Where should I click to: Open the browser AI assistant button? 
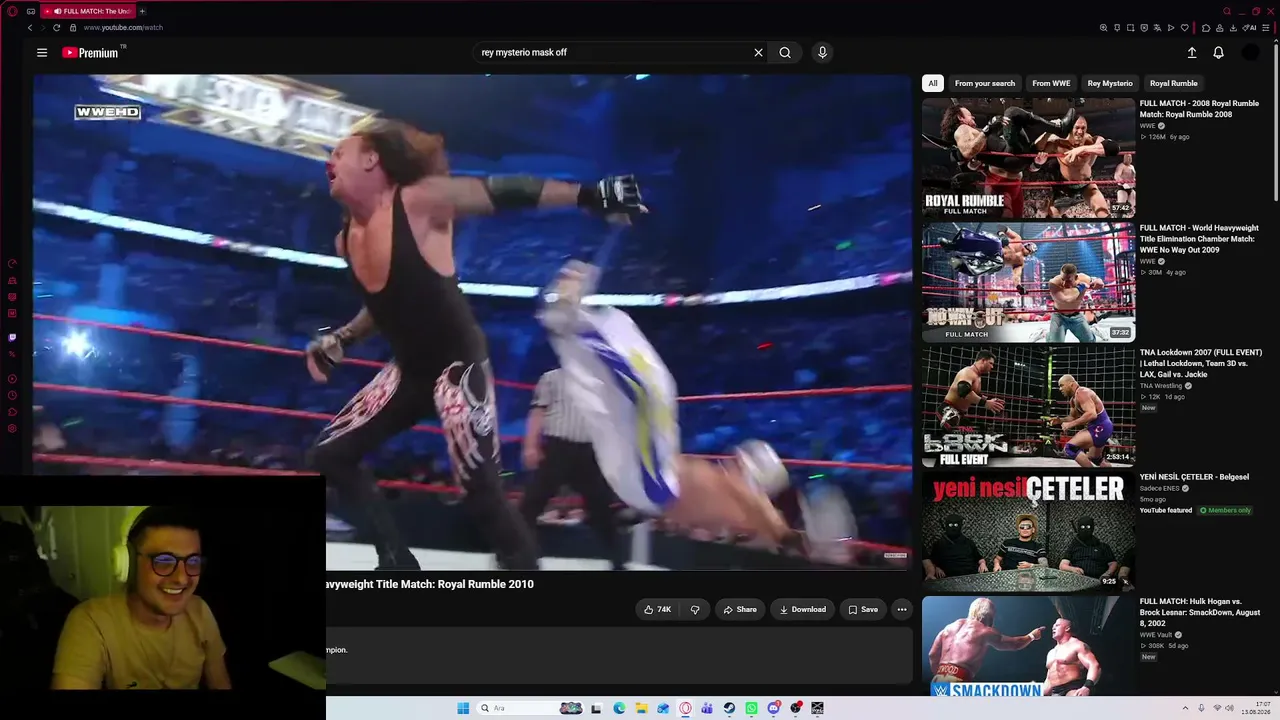tap(1250, 28)
